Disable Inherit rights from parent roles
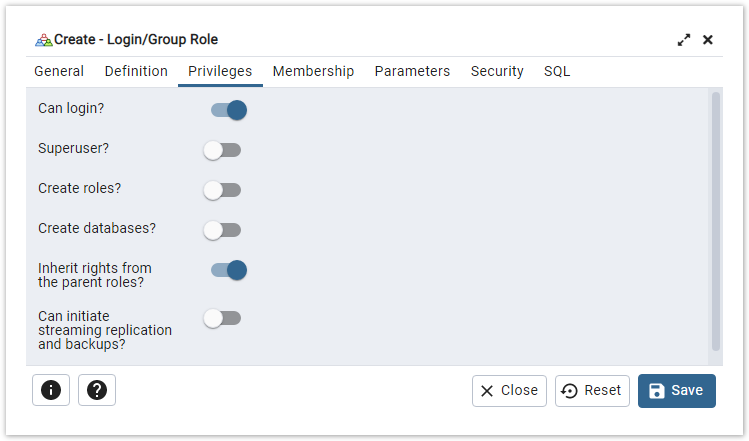The height and width of the screenshot is (441, 749). point(228,270)
